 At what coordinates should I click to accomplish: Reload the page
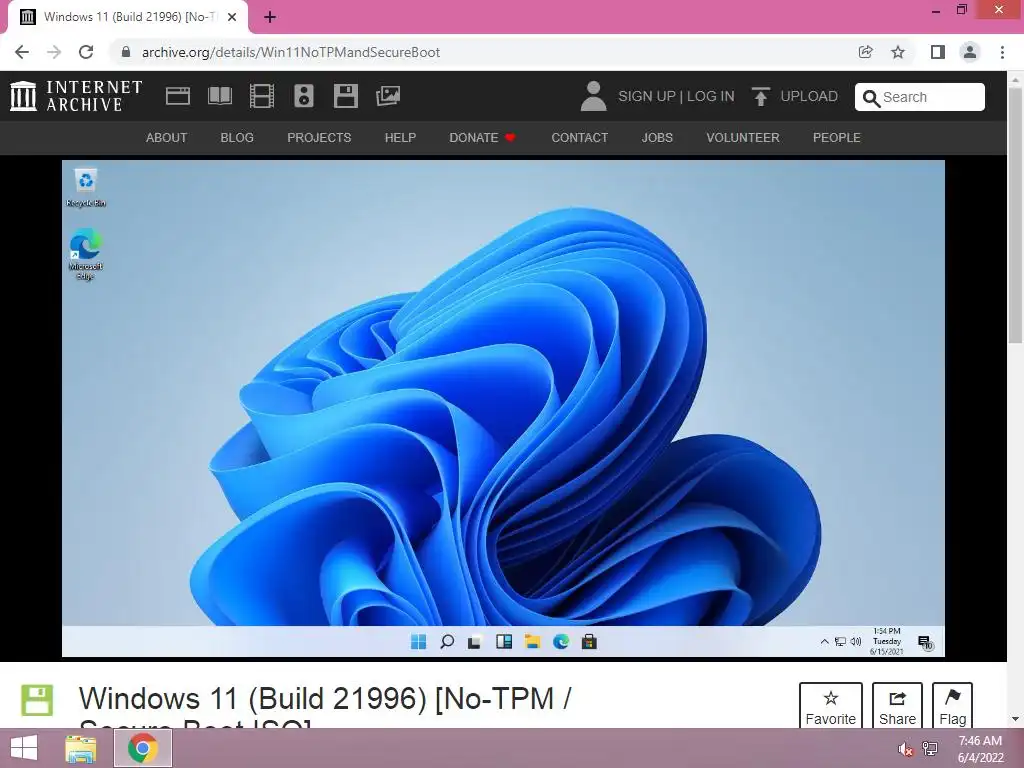coord(86,52)
